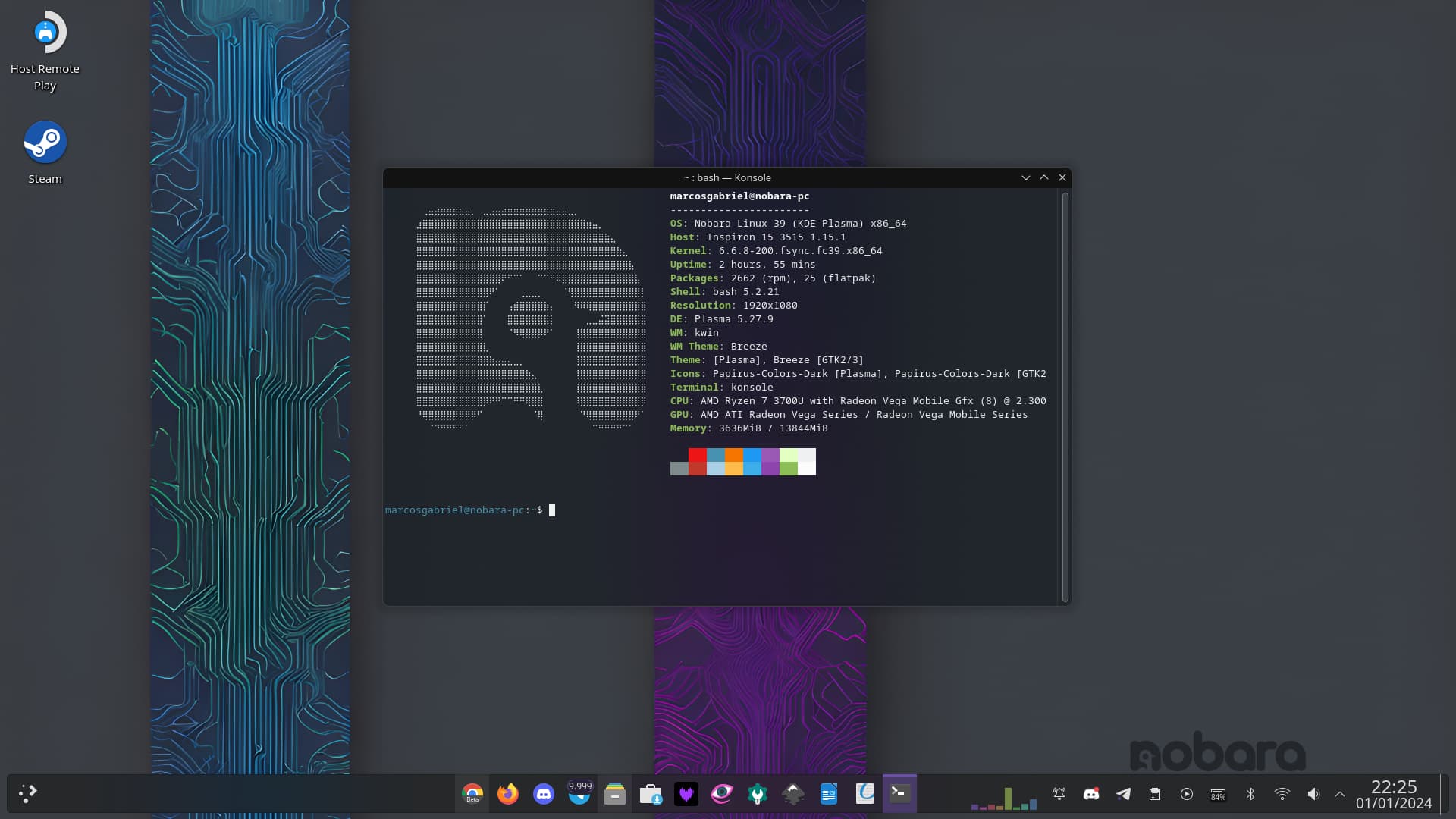Open the Discover software store icon
1456x819 pixels.
651,794
